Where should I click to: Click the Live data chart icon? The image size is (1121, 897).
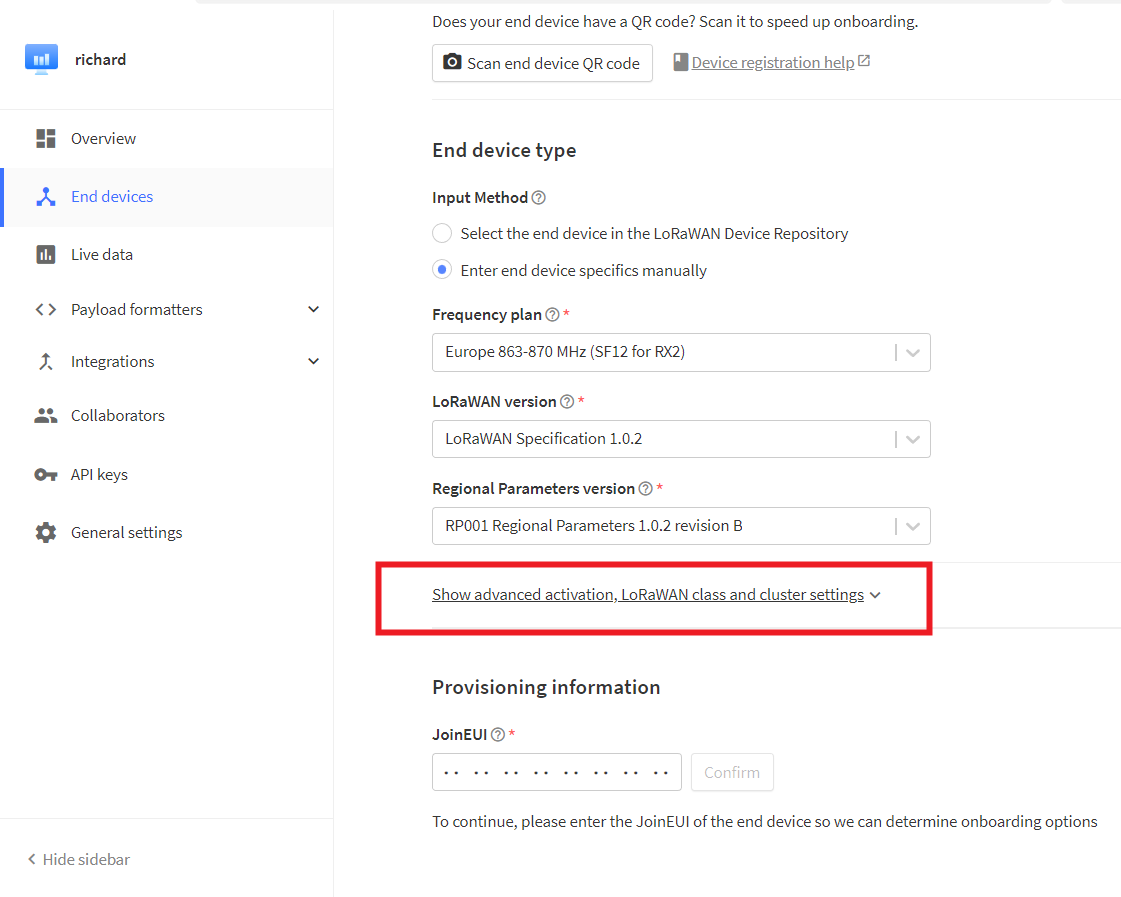(x=46, y=255)
